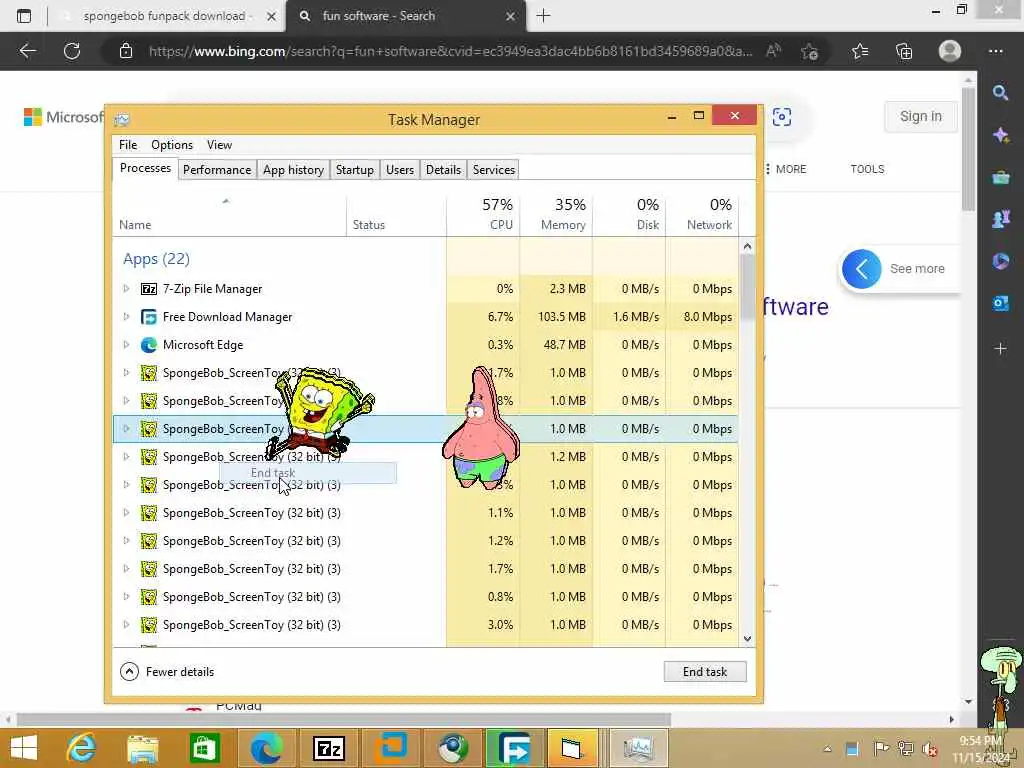Click the See more back arrow button

coord(861,268)
